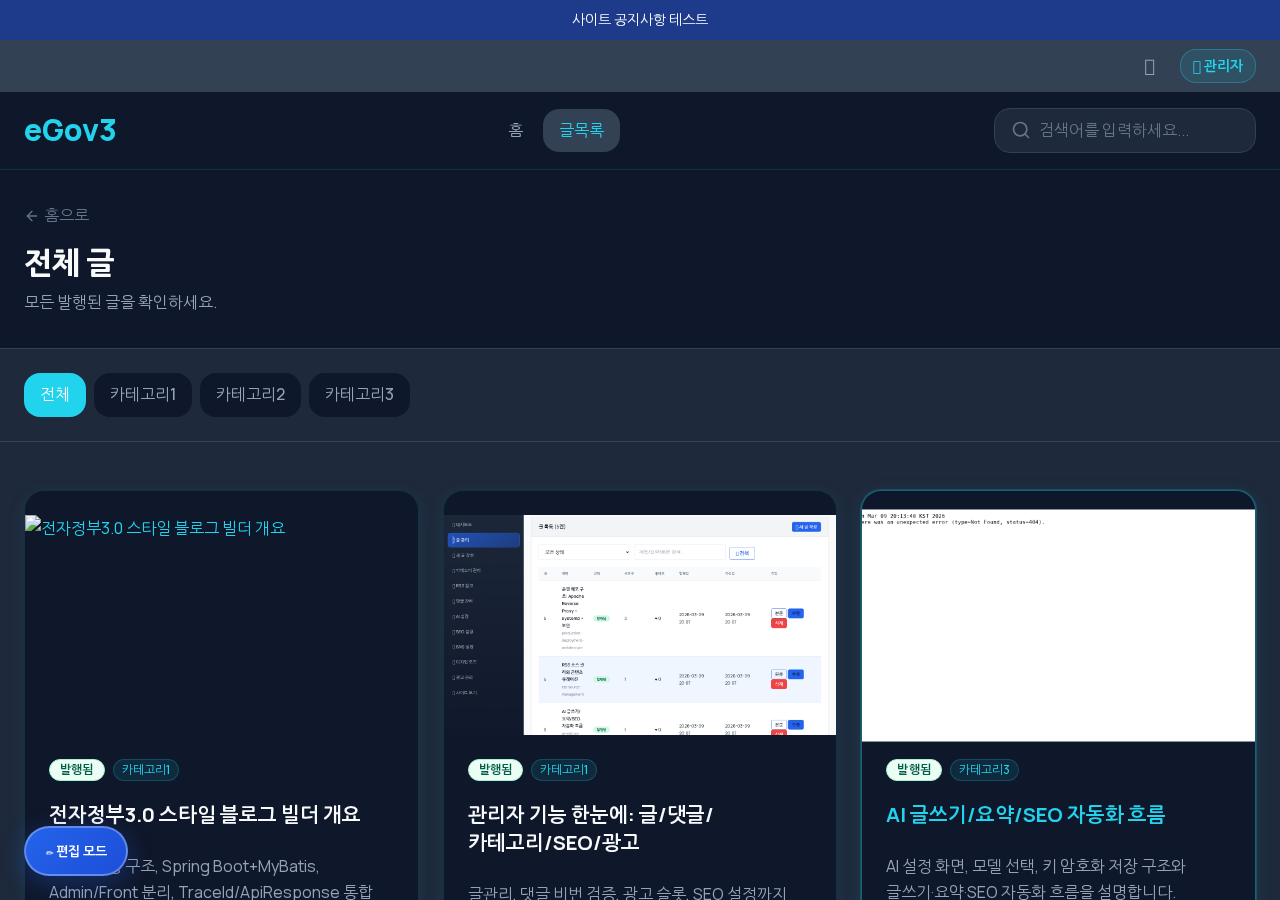Select the 글목록 navigation tab
This screenshot has width=1280, height=900.
coord(581,130)
